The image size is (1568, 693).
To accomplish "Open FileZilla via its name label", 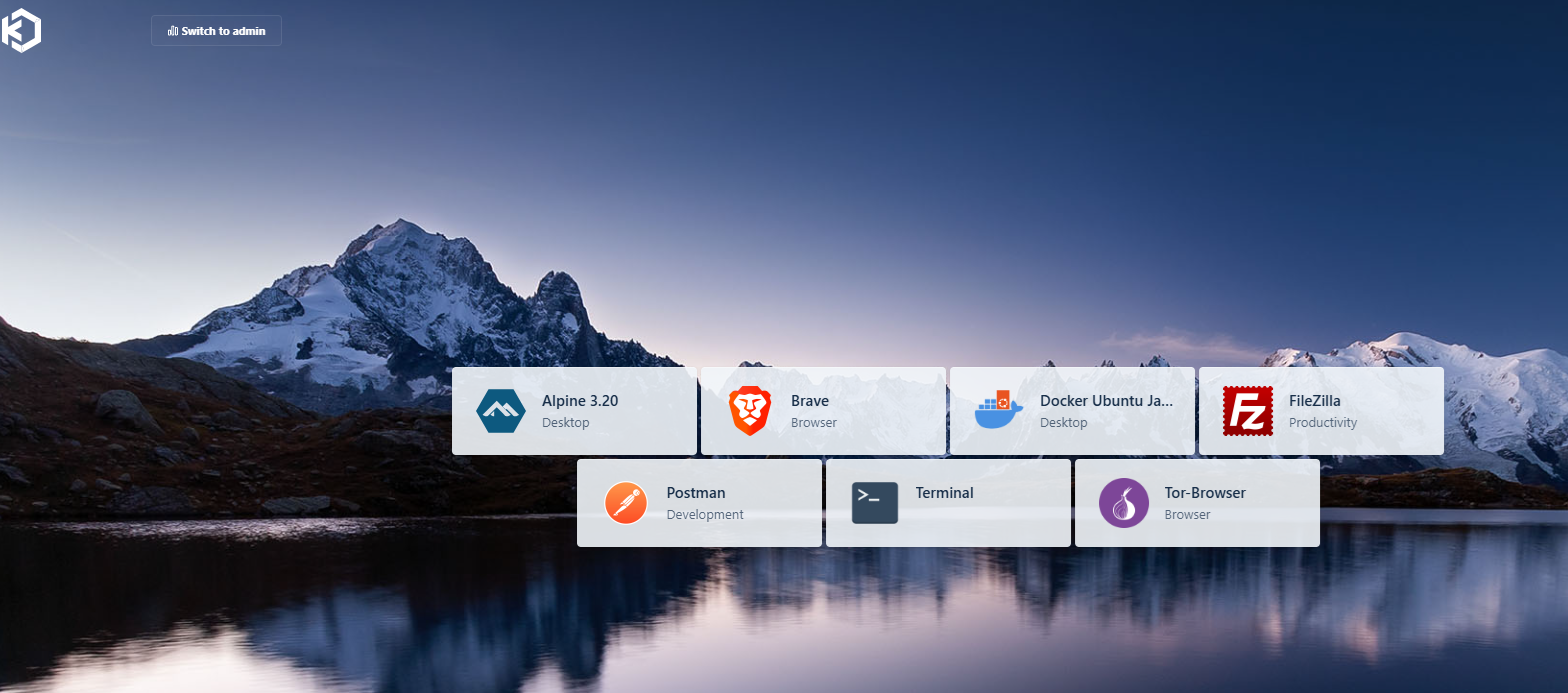I will click(x=1315, y=401).
